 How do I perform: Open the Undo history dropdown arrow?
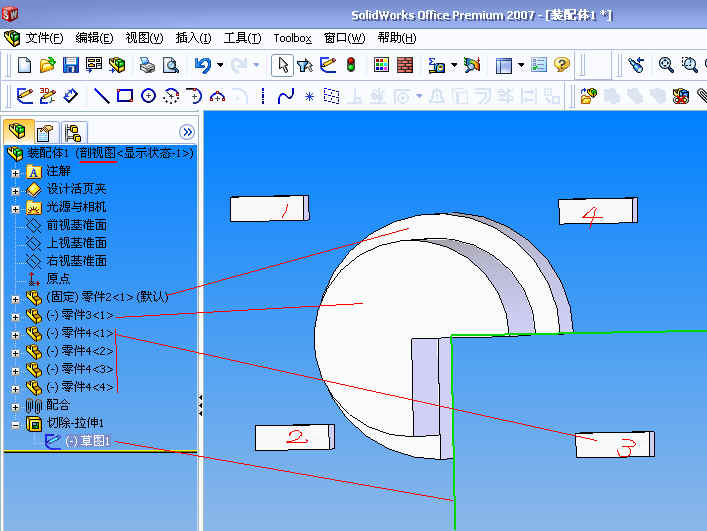click(x=220, y=65)
